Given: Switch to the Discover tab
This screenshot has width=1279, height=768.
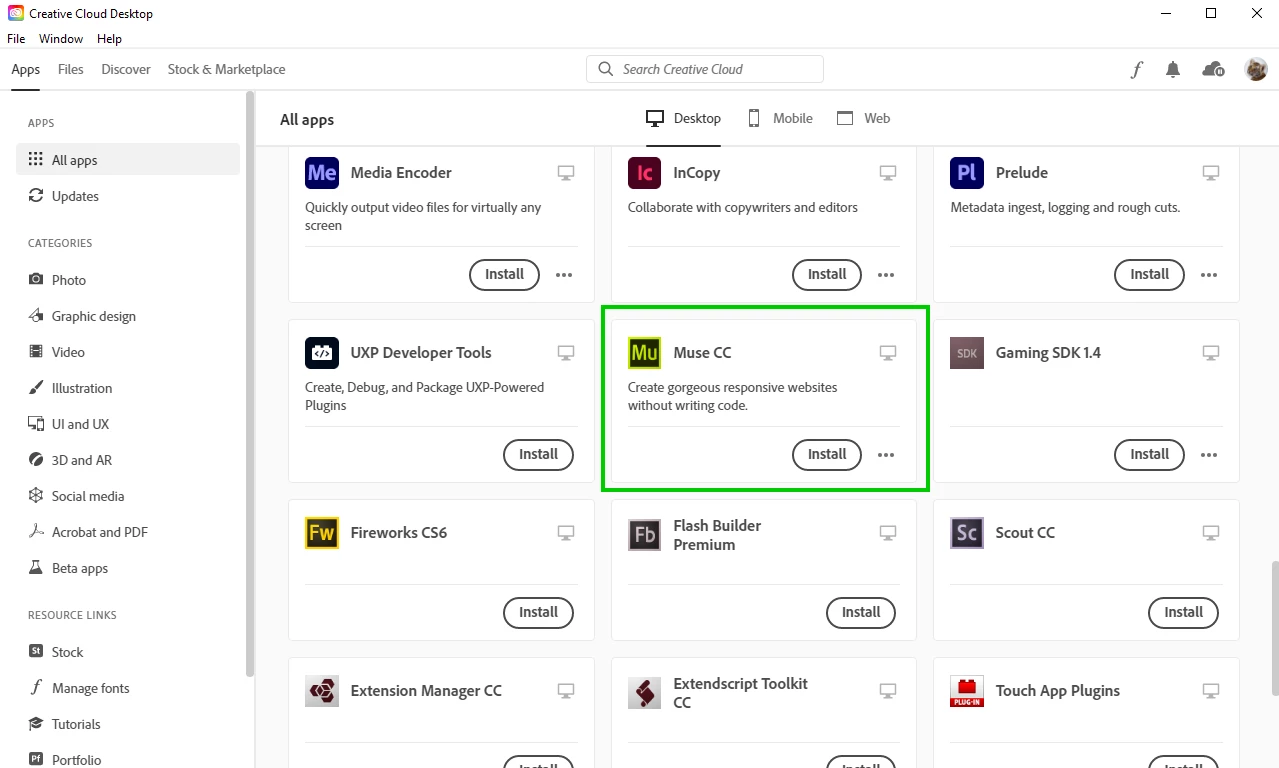Looking at the screenshot, I should [126, 69].
